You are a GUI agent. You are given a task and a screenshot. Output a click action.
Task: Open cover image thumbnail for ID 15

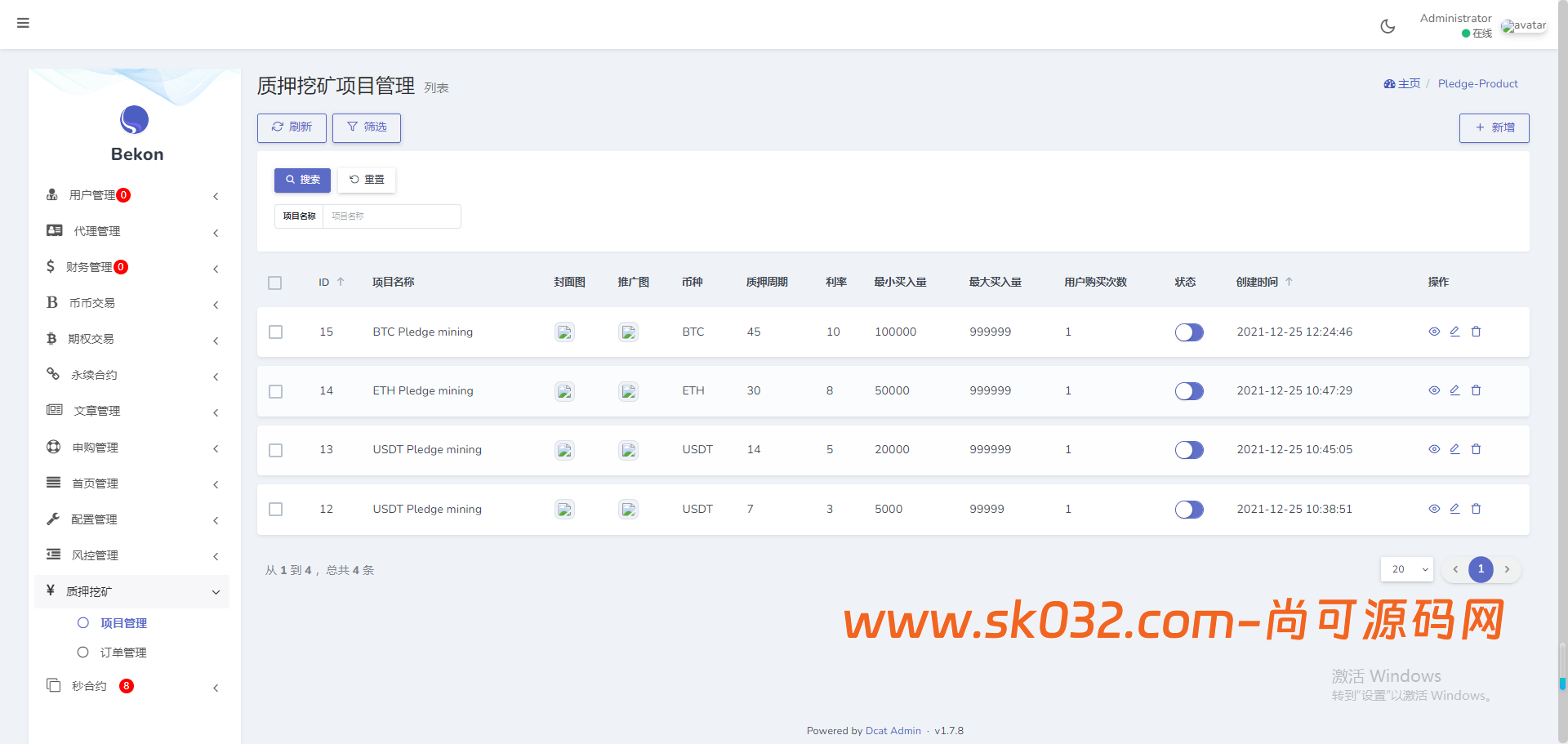click(x=564, y=332)
